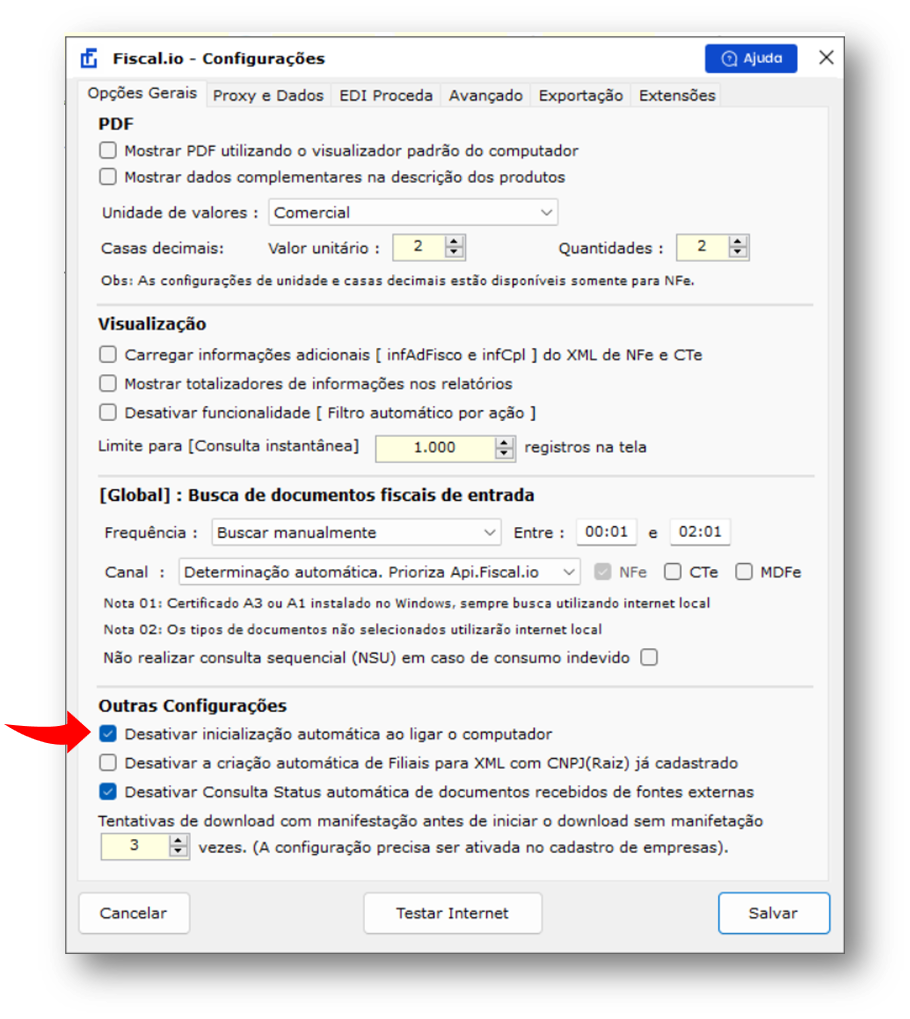Enable the MDFe checkbox
Screen dimensions: 910x1019
tap(744, 572)
